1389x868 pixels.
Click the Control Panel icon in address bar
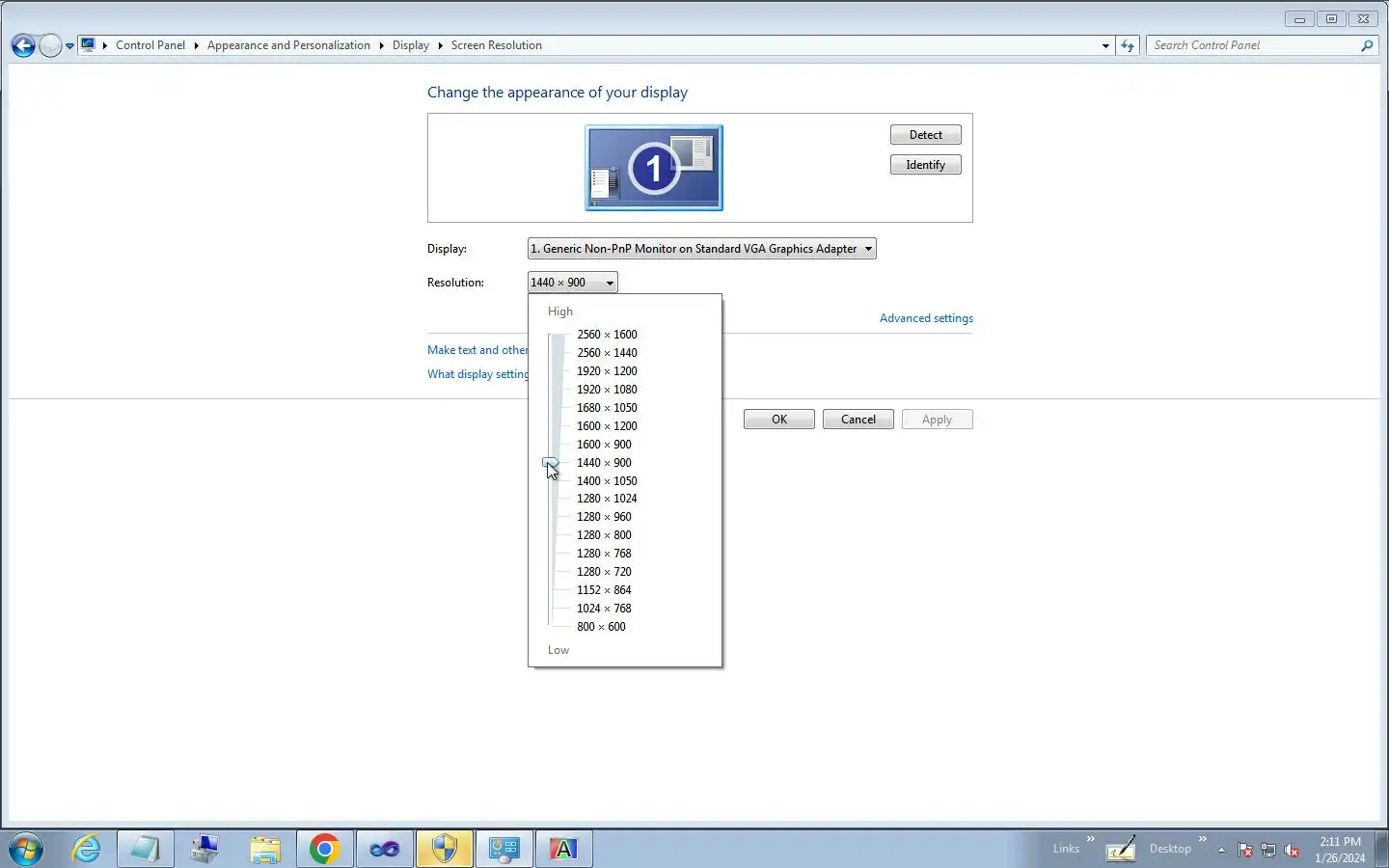click(x=88, y=44)
